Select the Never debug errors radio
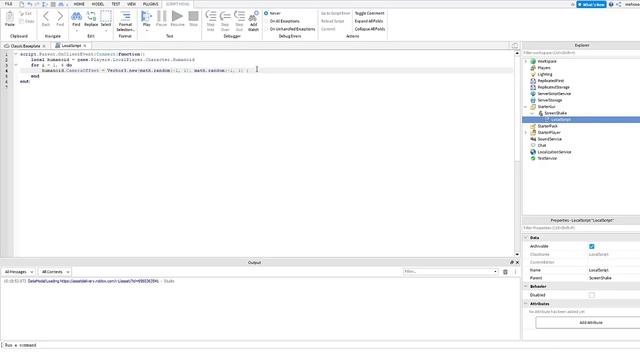This screenshot has height=360, width=640. [266, 13]
